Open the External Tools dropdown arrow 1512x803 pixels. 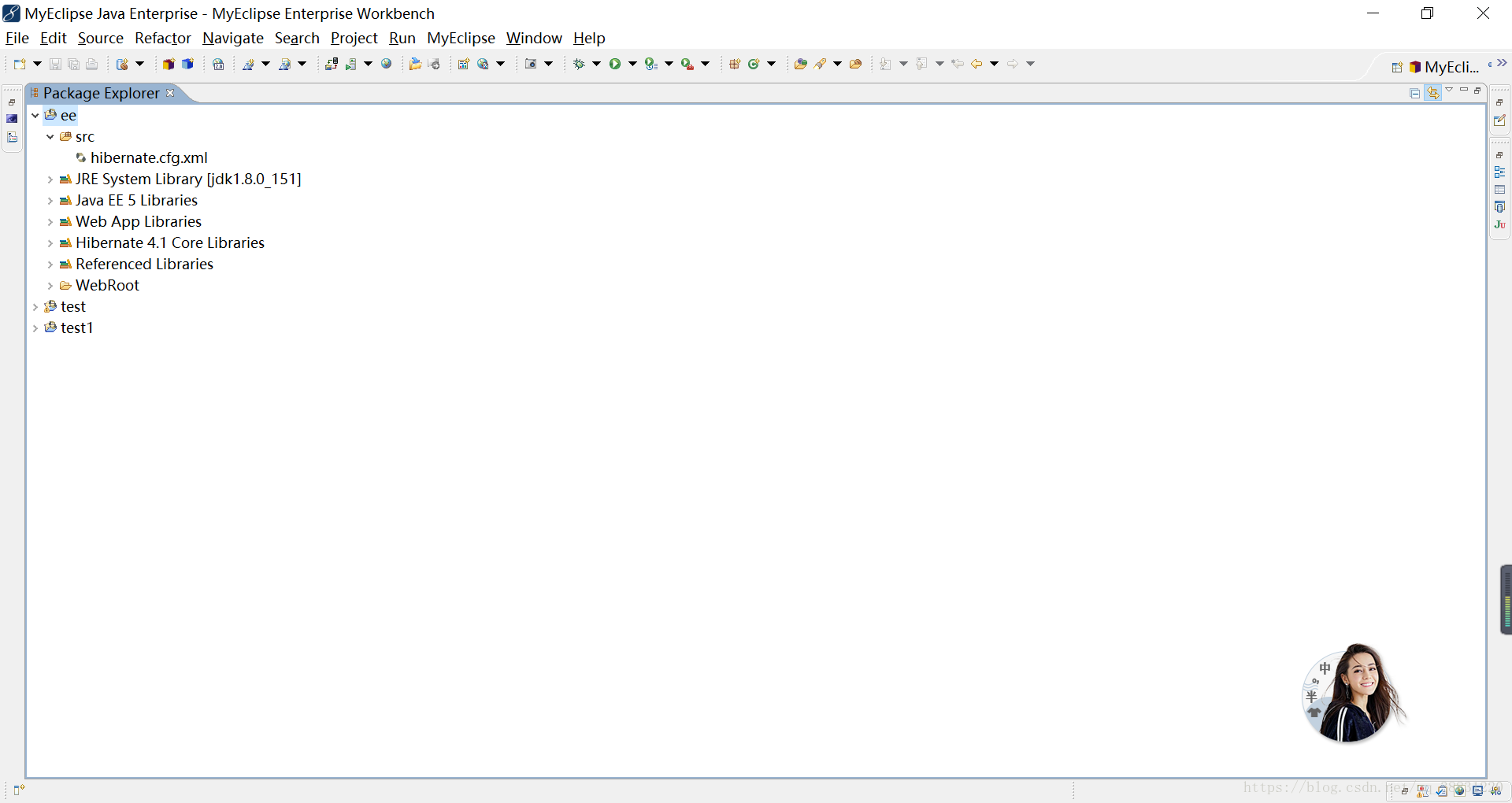point(706,64)
